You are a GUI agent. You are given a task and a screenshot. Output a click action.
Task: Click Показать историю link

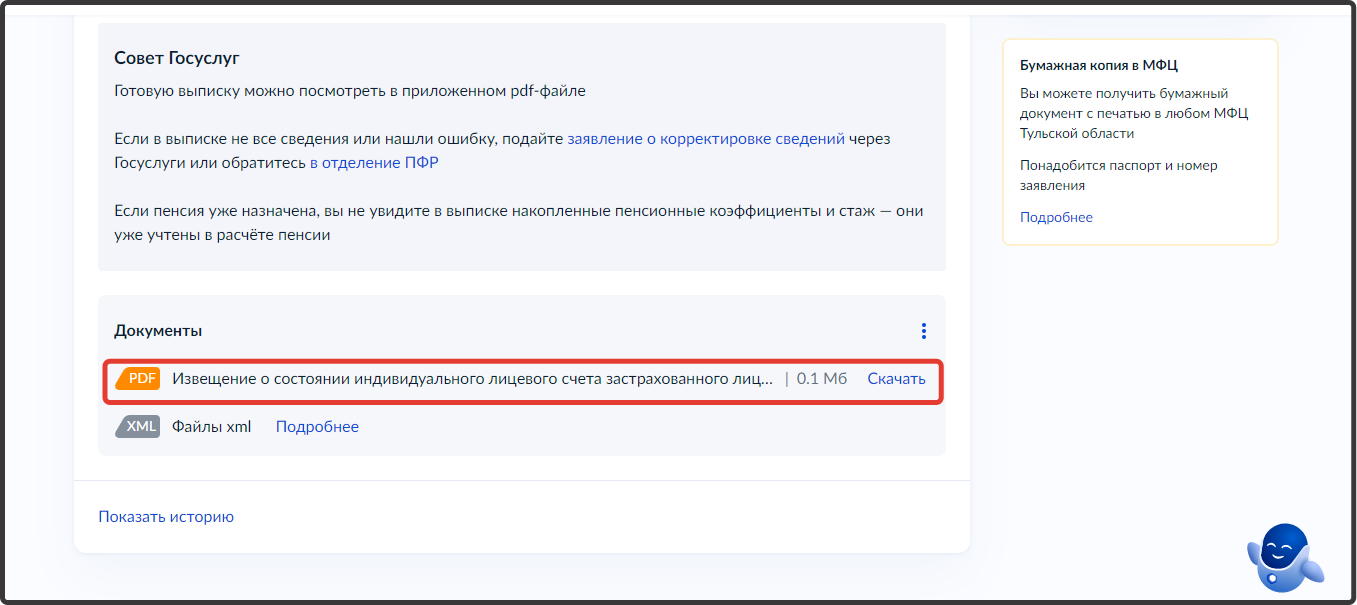point(166,517)
